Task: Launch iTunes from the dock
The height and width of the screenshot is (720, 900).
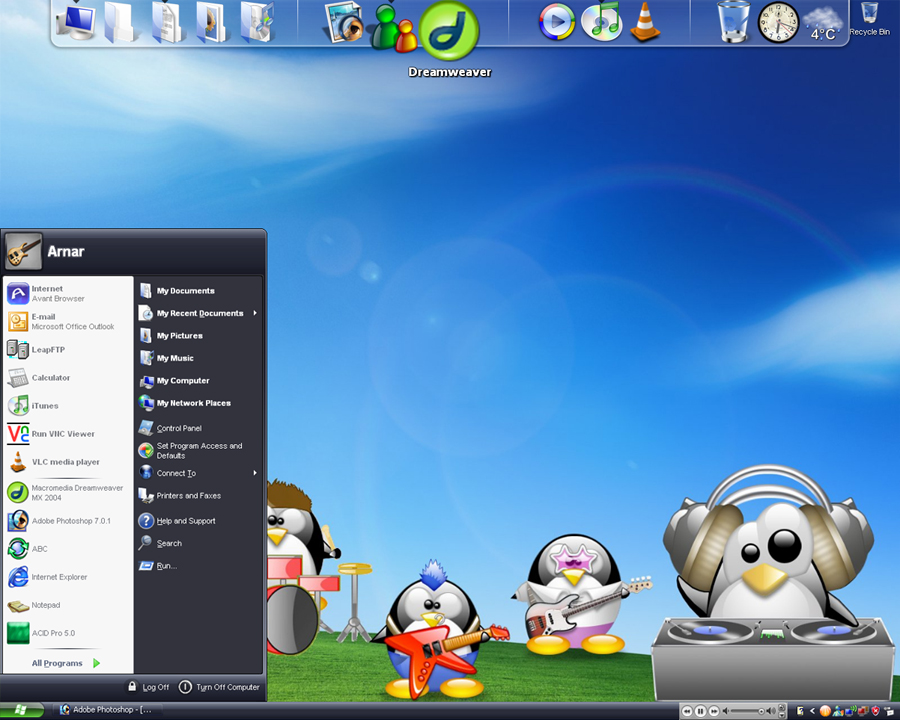Action: point(602,22)
